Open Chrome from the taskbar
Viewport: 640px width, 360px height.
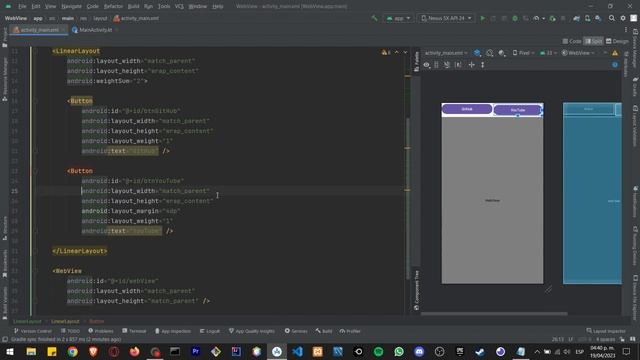73,351
